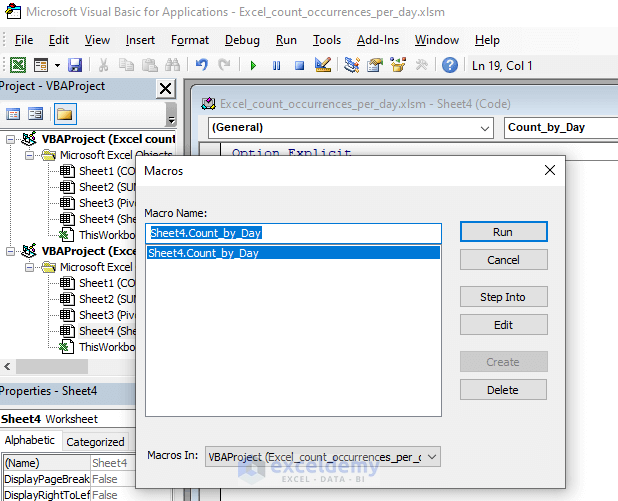Click the Cut scissors icon
618x501 pixels.
104,65
